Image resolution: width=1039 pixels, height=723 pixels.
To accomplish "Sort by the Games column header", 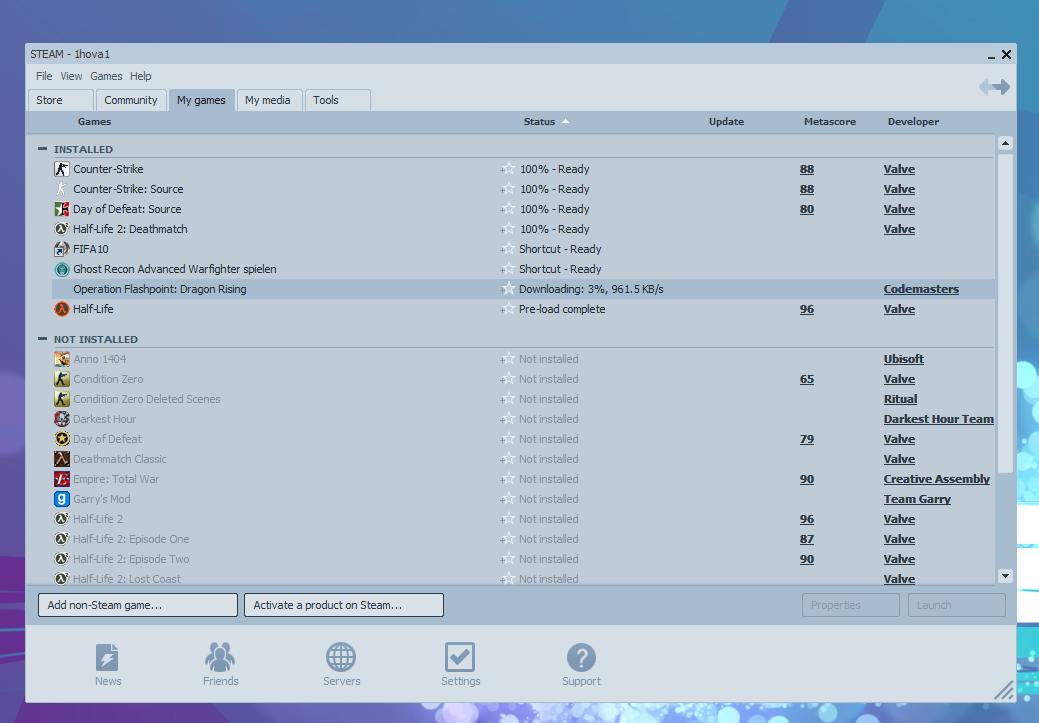I will [94, 122].
